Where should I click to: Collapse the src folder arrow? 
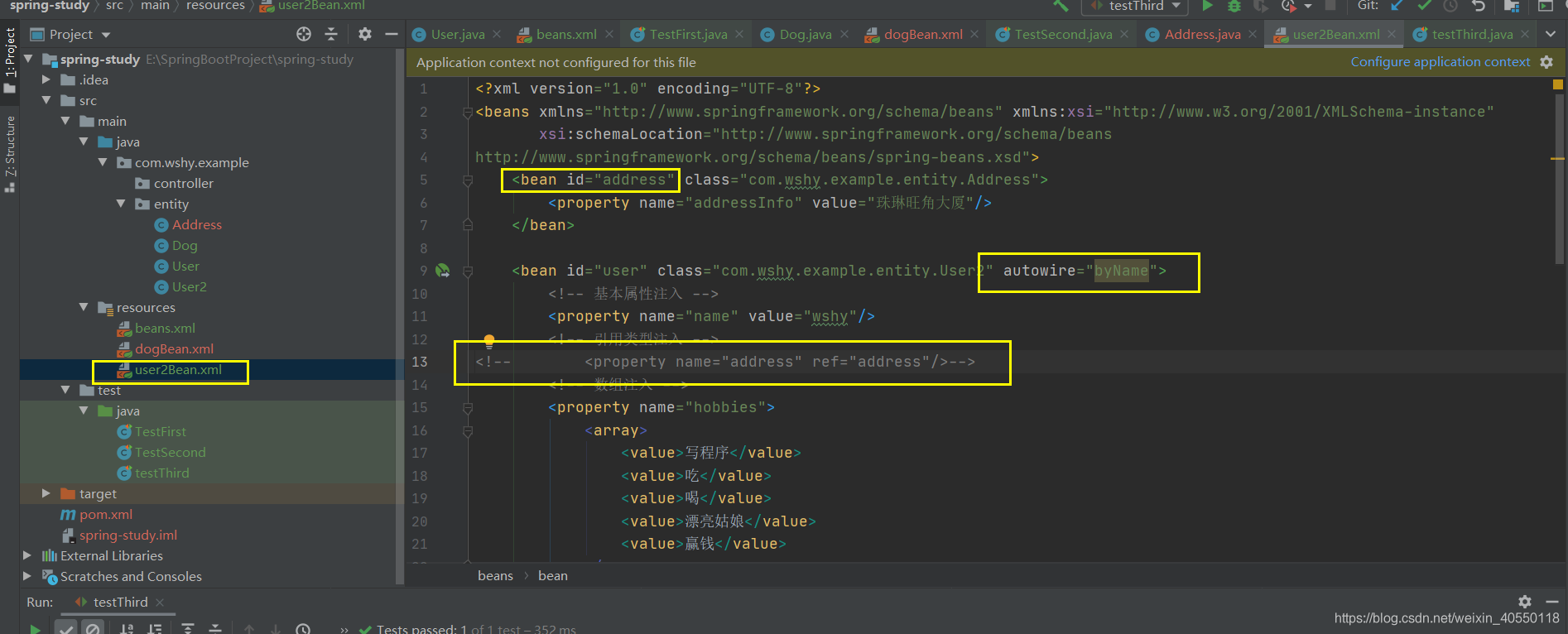(47, 101)
